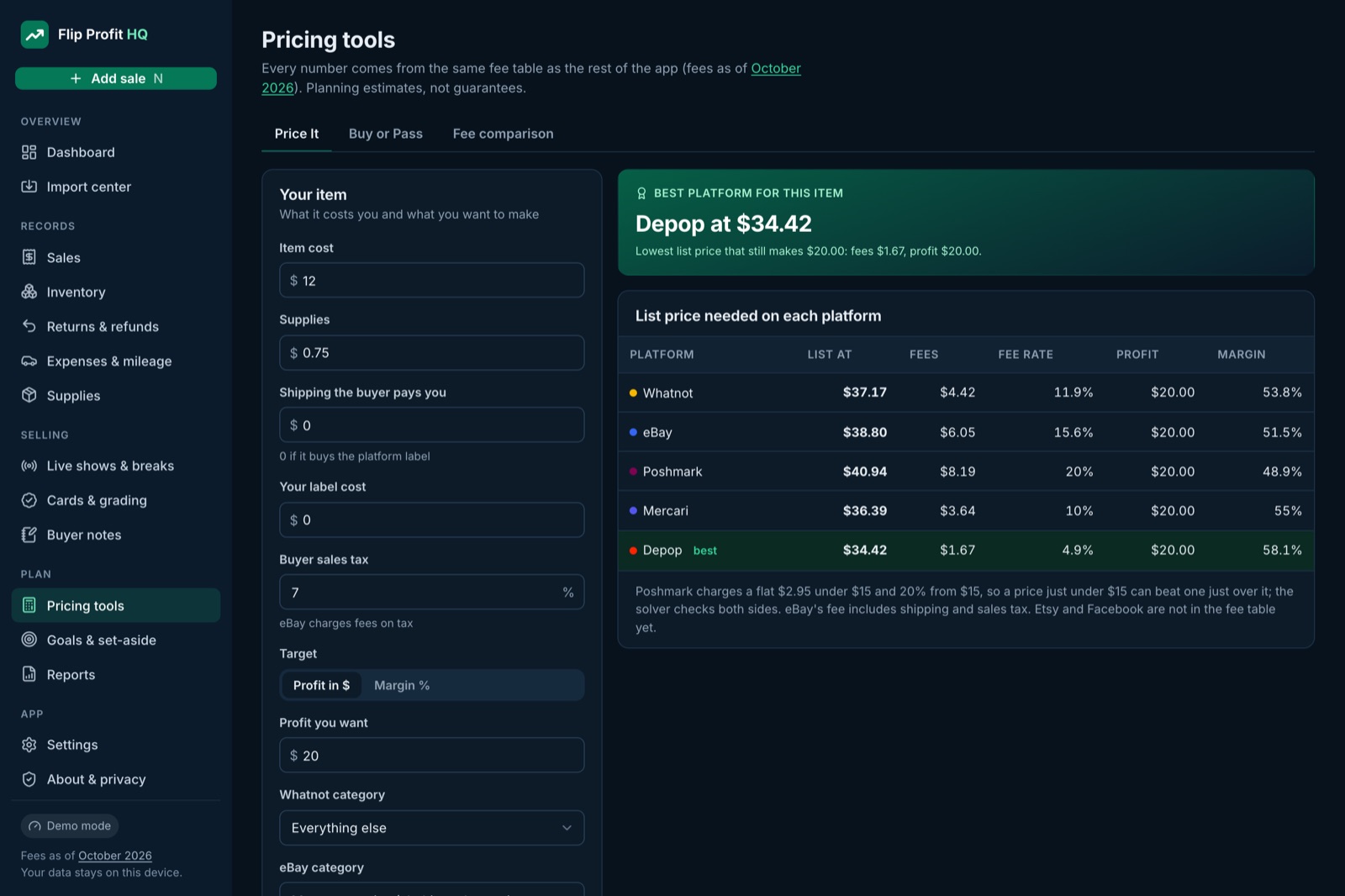Click the Profit you want input field
This screenshot has height=896, width=1345.
pos(431,756)
